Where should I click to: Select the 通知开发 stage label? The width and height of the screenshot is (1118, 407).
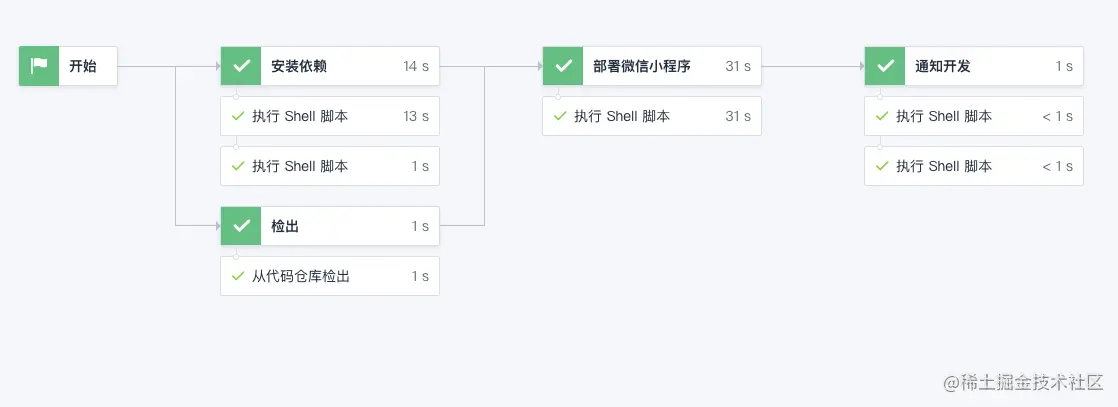tap(943, 66)
